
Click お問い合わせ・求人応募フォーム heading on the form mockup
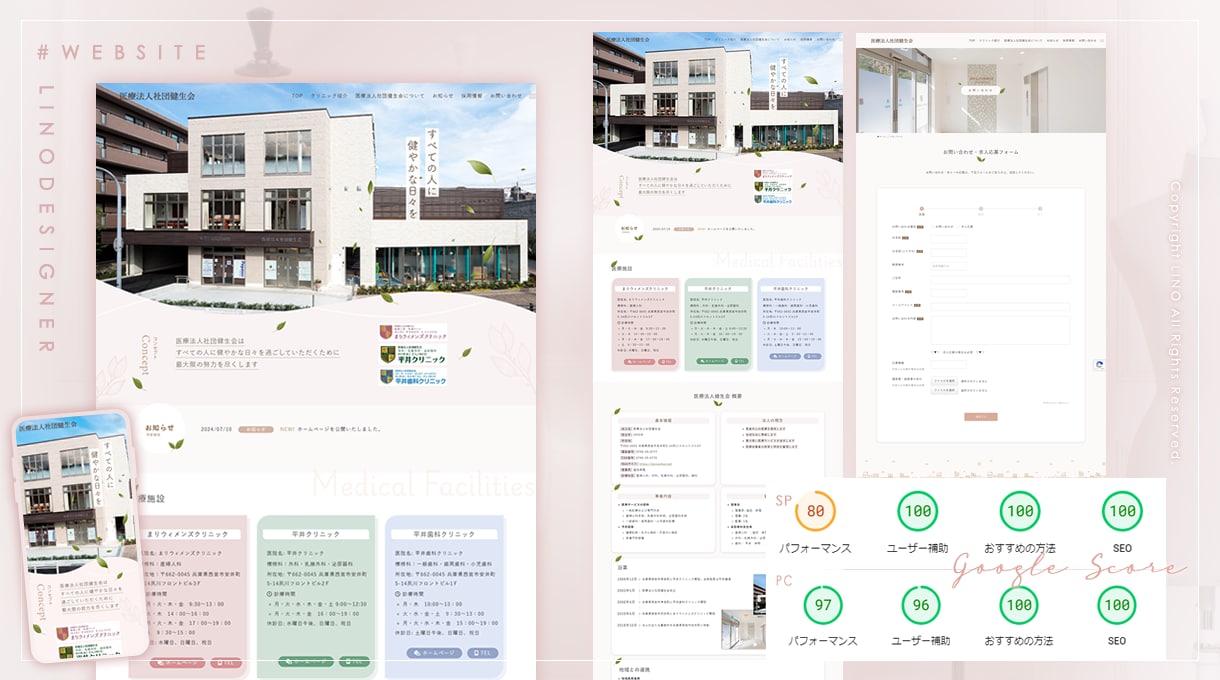tap(981, 152)
